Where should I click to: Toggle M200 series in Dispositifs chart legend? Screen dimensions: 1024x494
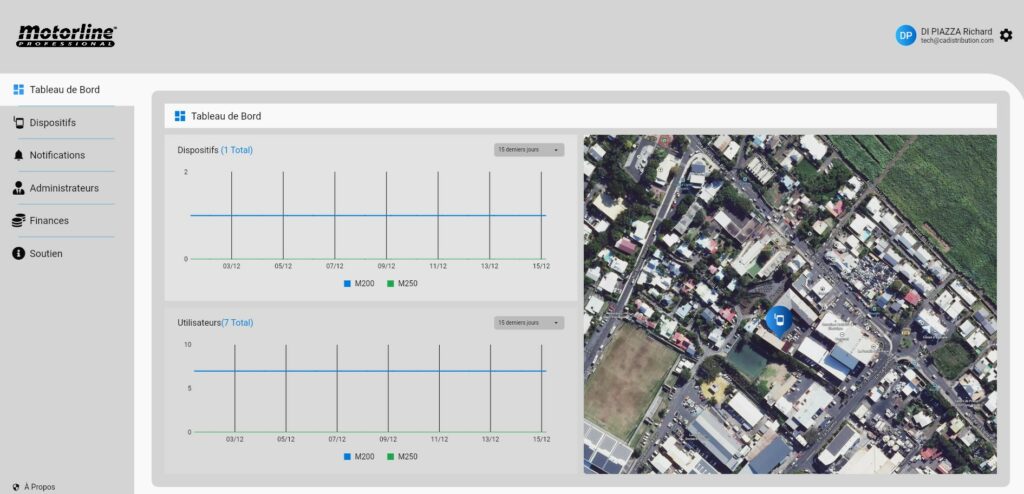(362, 284)
